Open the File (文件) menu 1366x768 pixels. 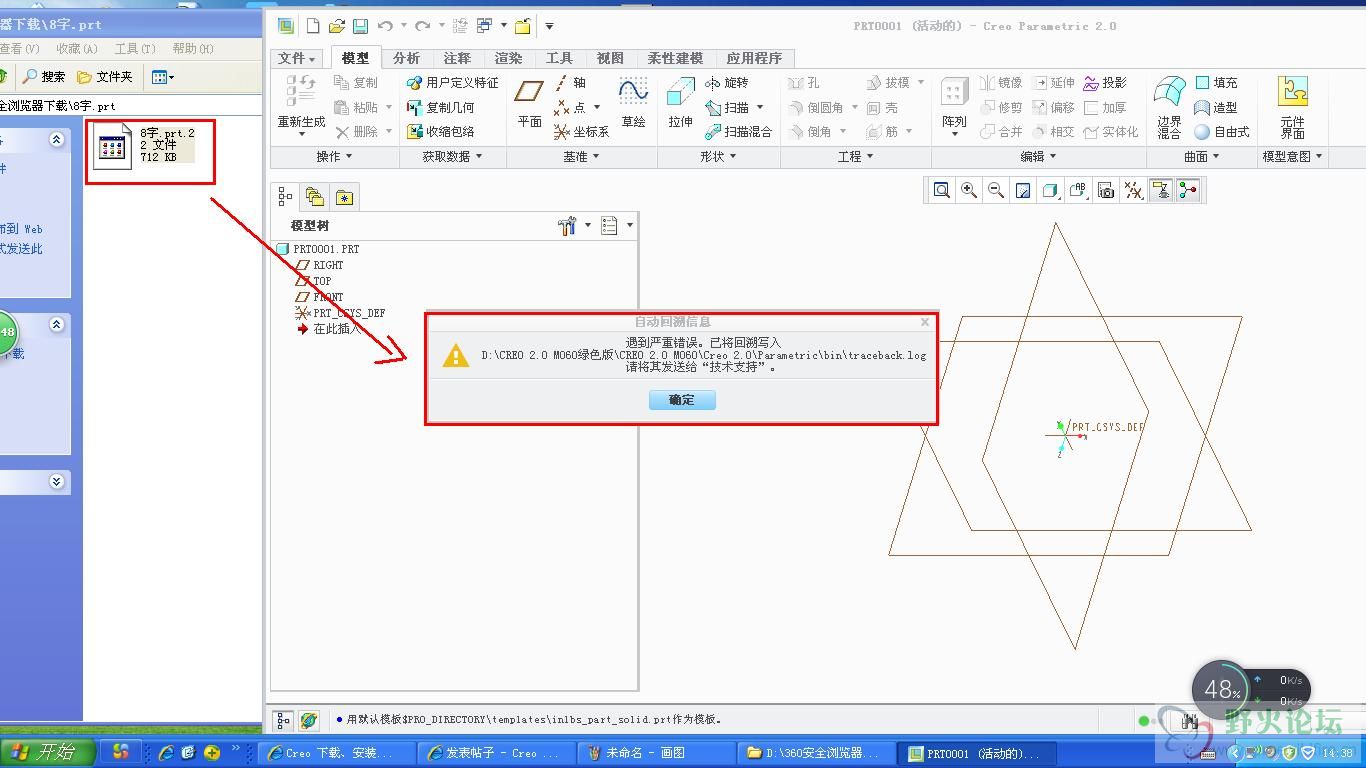[297, 58]
